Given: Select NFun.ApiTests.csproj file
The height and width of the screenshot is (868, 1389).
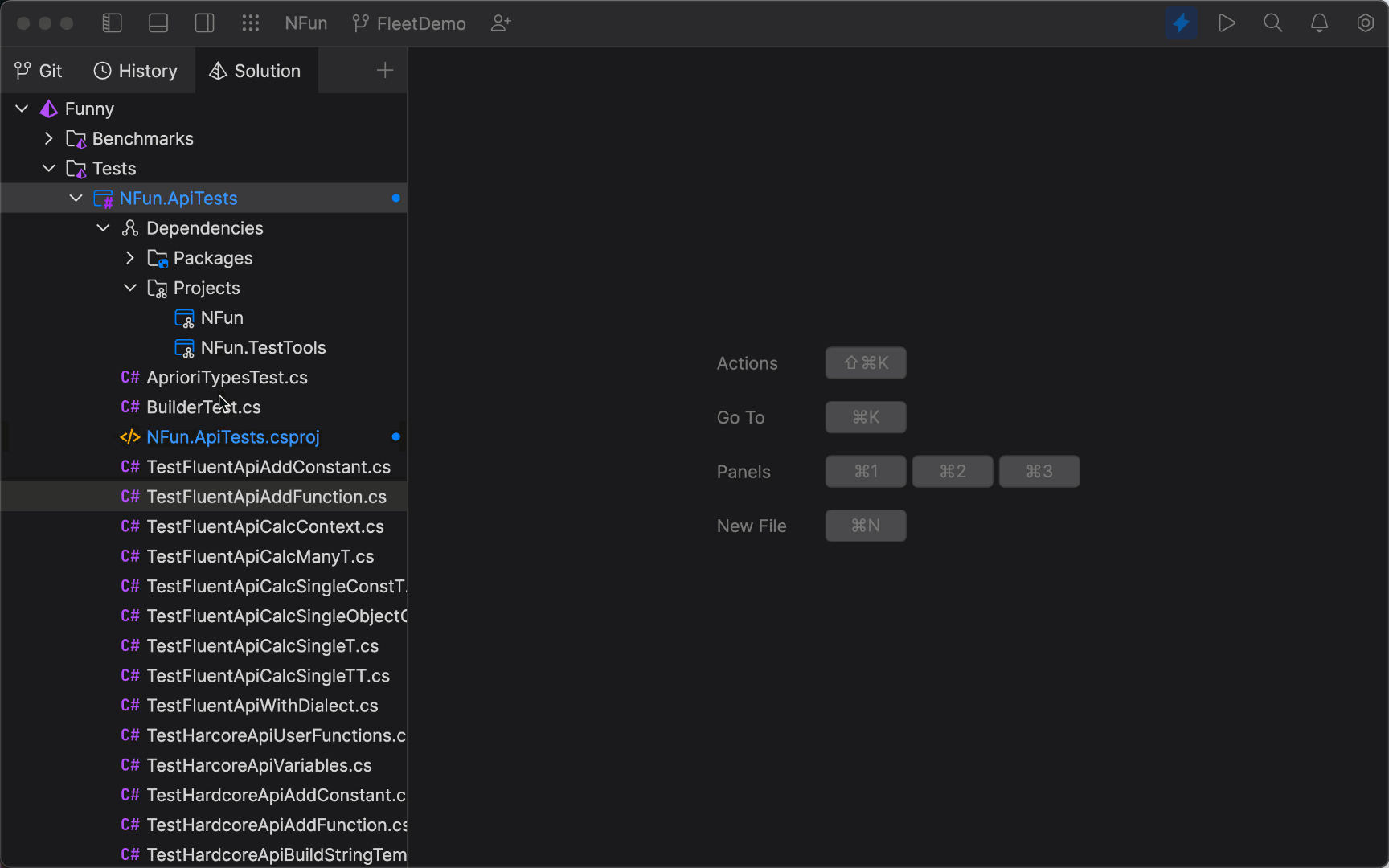Looking at the screenshot, I should 232,437.
